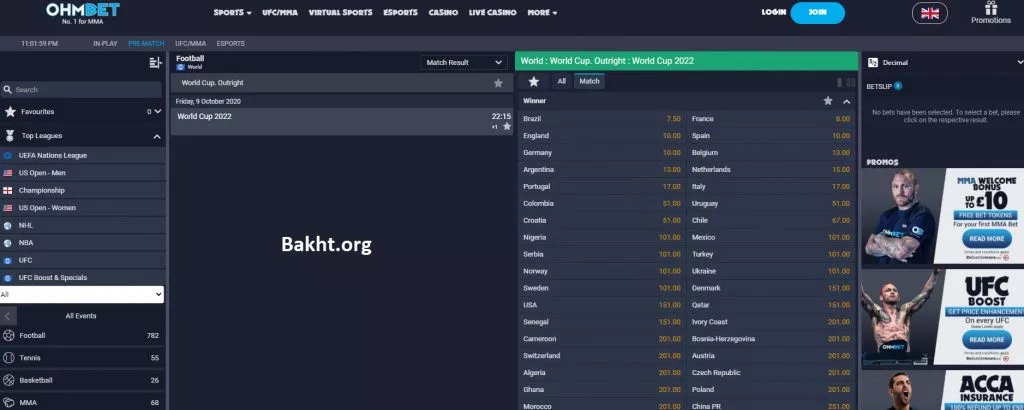Click the JOIN button
The height and width of the screenshot is (410, 1024).
(x=816, y=13)
